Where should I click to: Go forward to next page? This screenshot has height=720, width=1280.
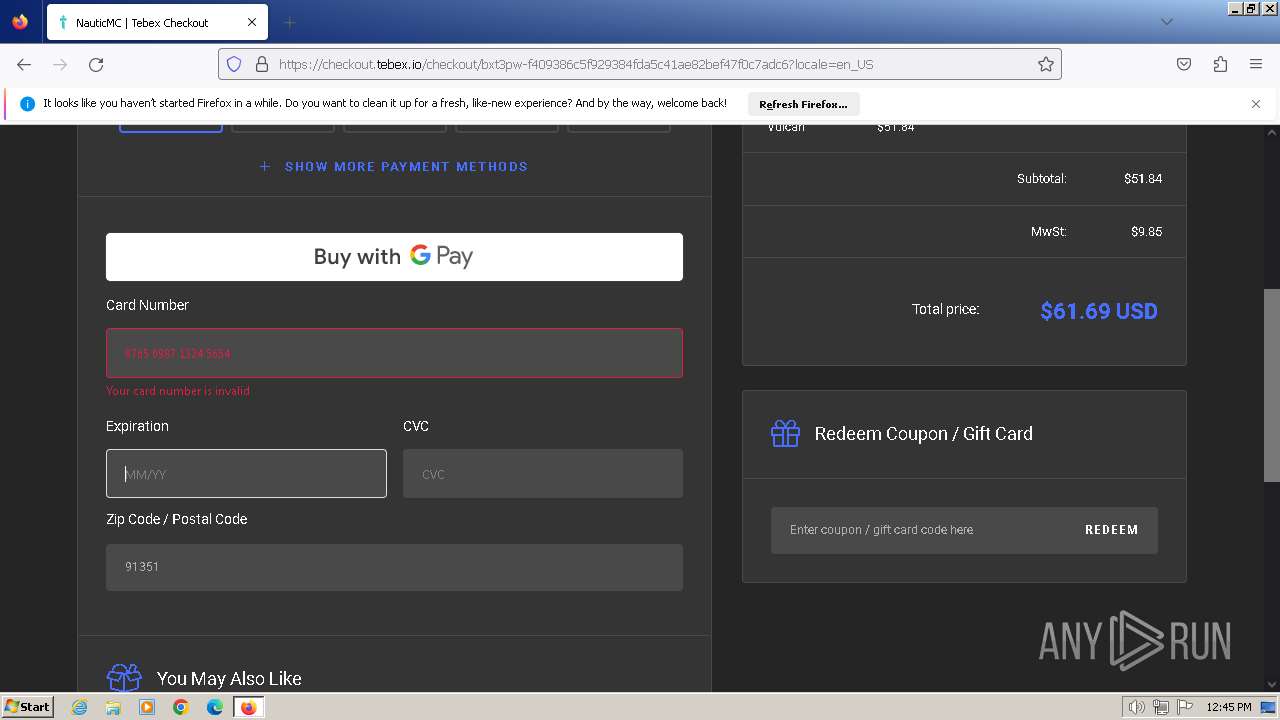click(x=60, y=64)
